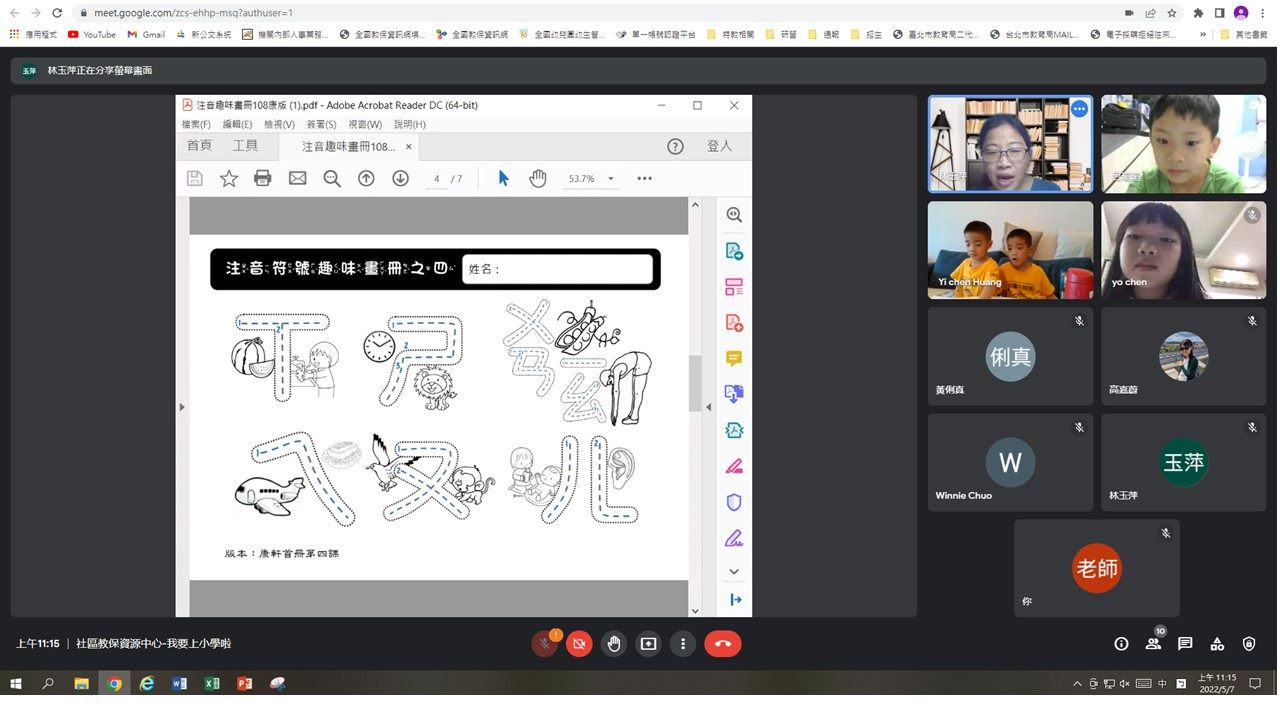Open Chrome extensions puzzle icon
This screenshot has width=1280, height=720.
(x=1198, y=13)
